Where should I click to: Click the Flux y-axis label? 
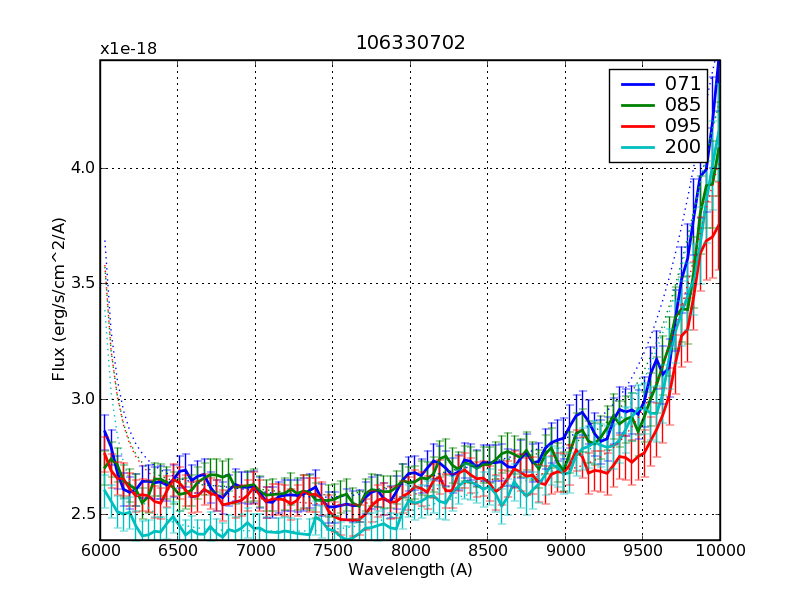coord(60,300)
